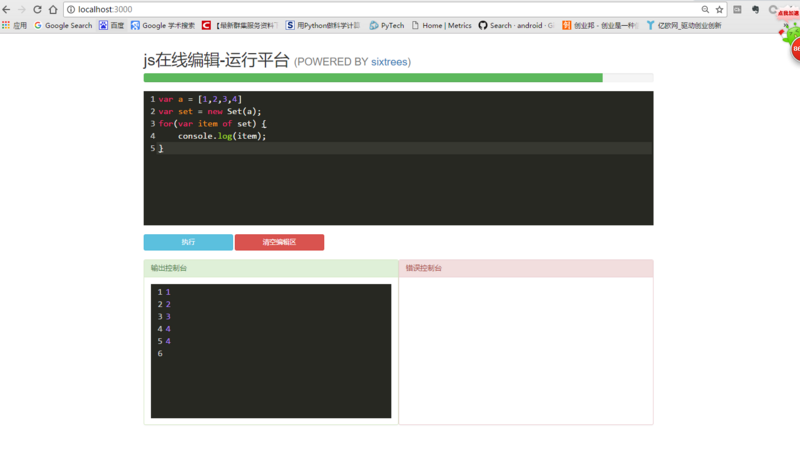Click empty output line 6 number

point(160,353)
